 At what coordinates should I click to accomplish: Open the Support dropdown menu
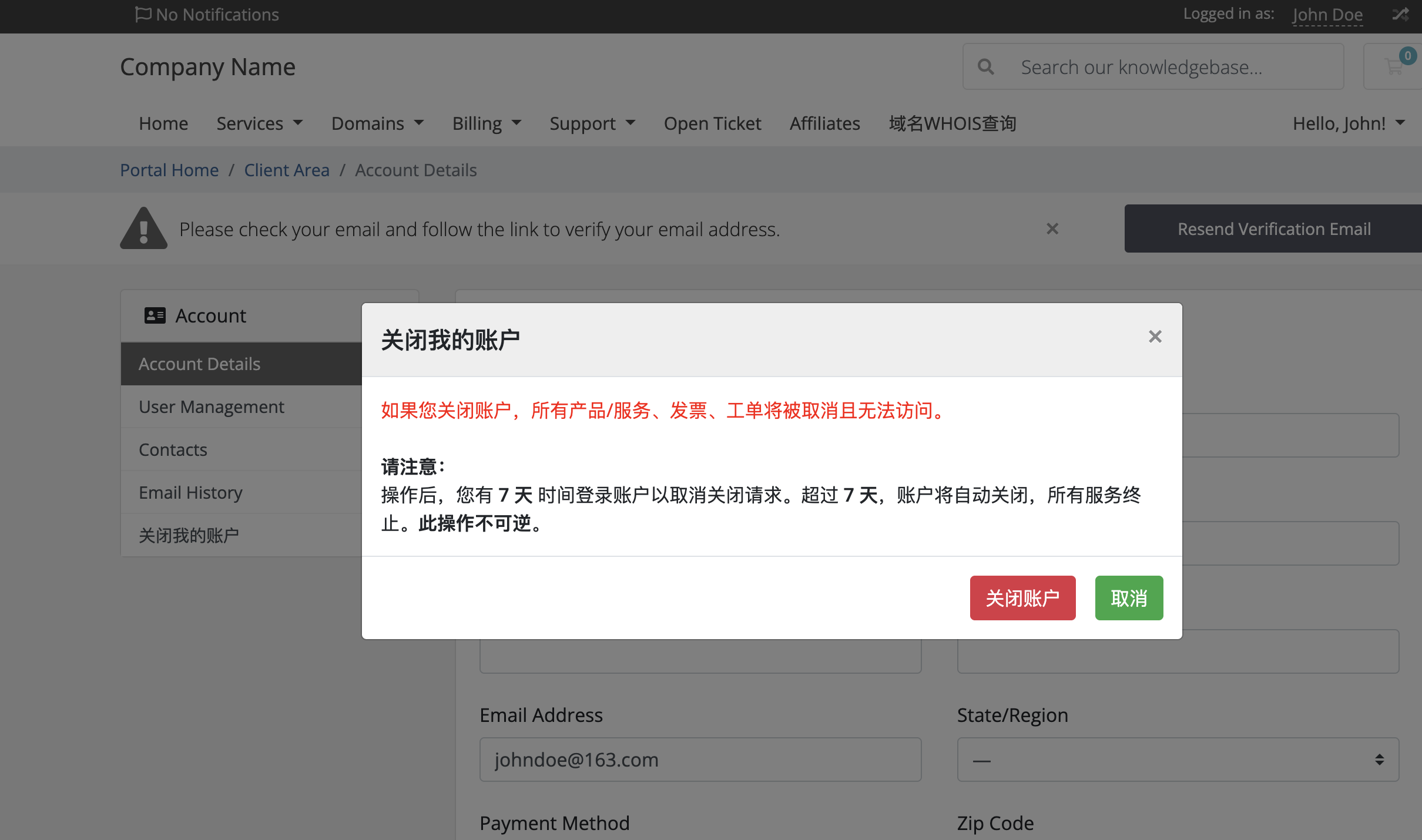click(x=592, y=123)
